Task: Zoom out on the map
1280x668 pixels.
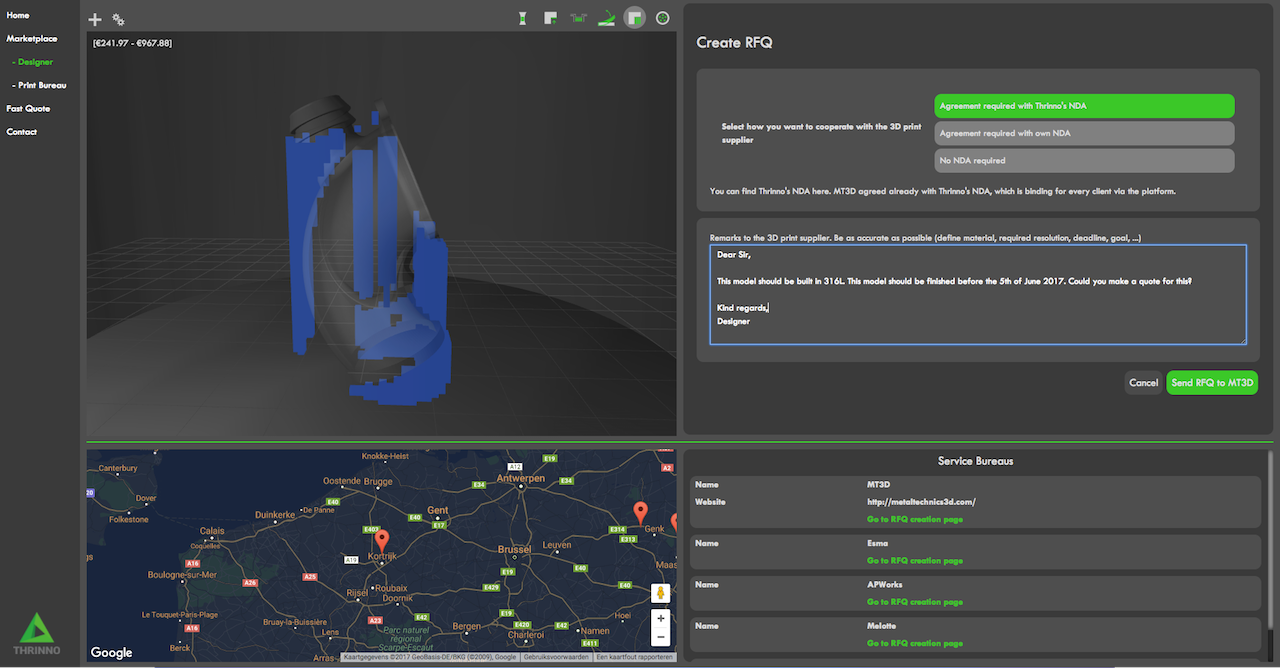Action: 660,637
